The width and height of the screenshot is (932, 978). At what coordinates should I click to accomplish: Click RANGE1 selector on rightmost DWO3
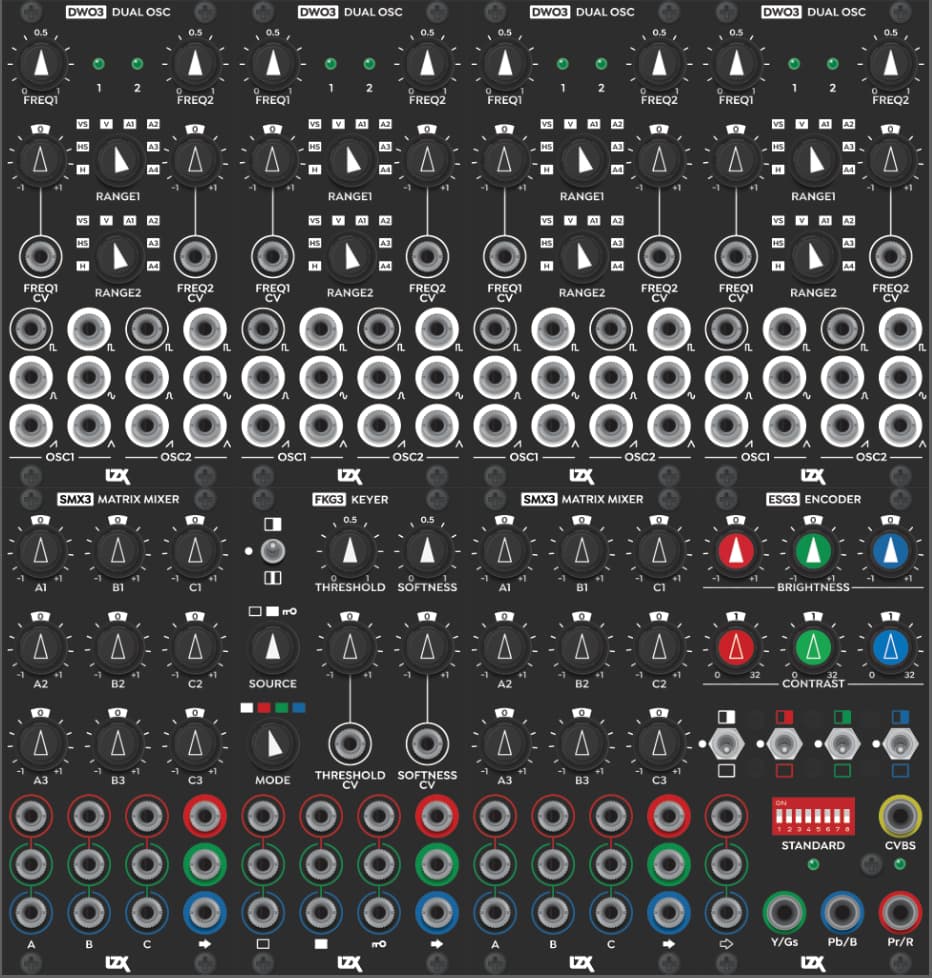[x=813, y=160]
